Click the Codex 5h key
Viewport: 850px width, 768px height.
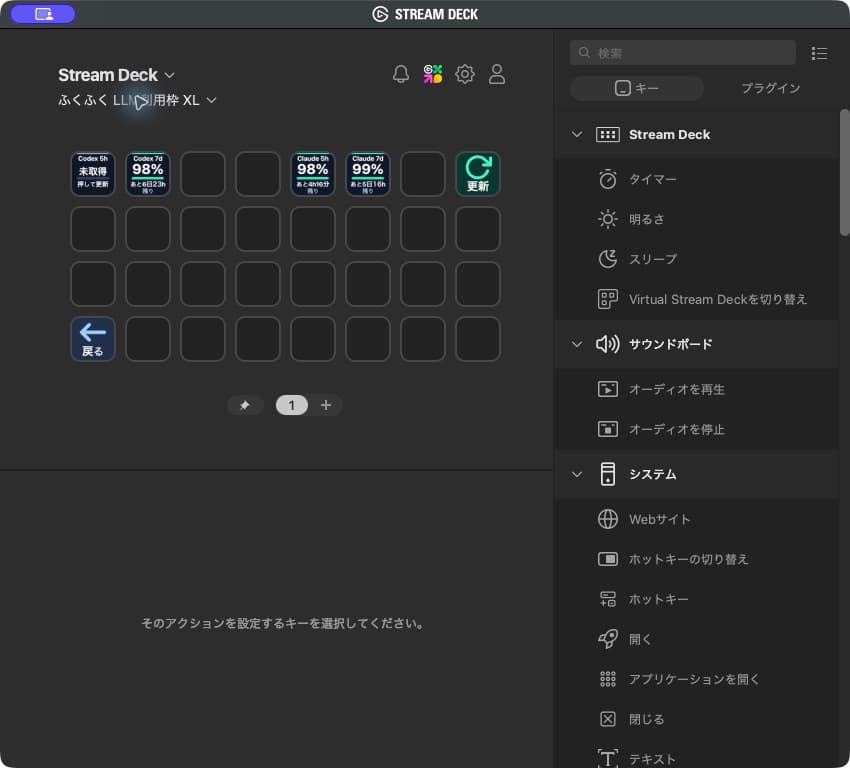click(x=93, y=174)
